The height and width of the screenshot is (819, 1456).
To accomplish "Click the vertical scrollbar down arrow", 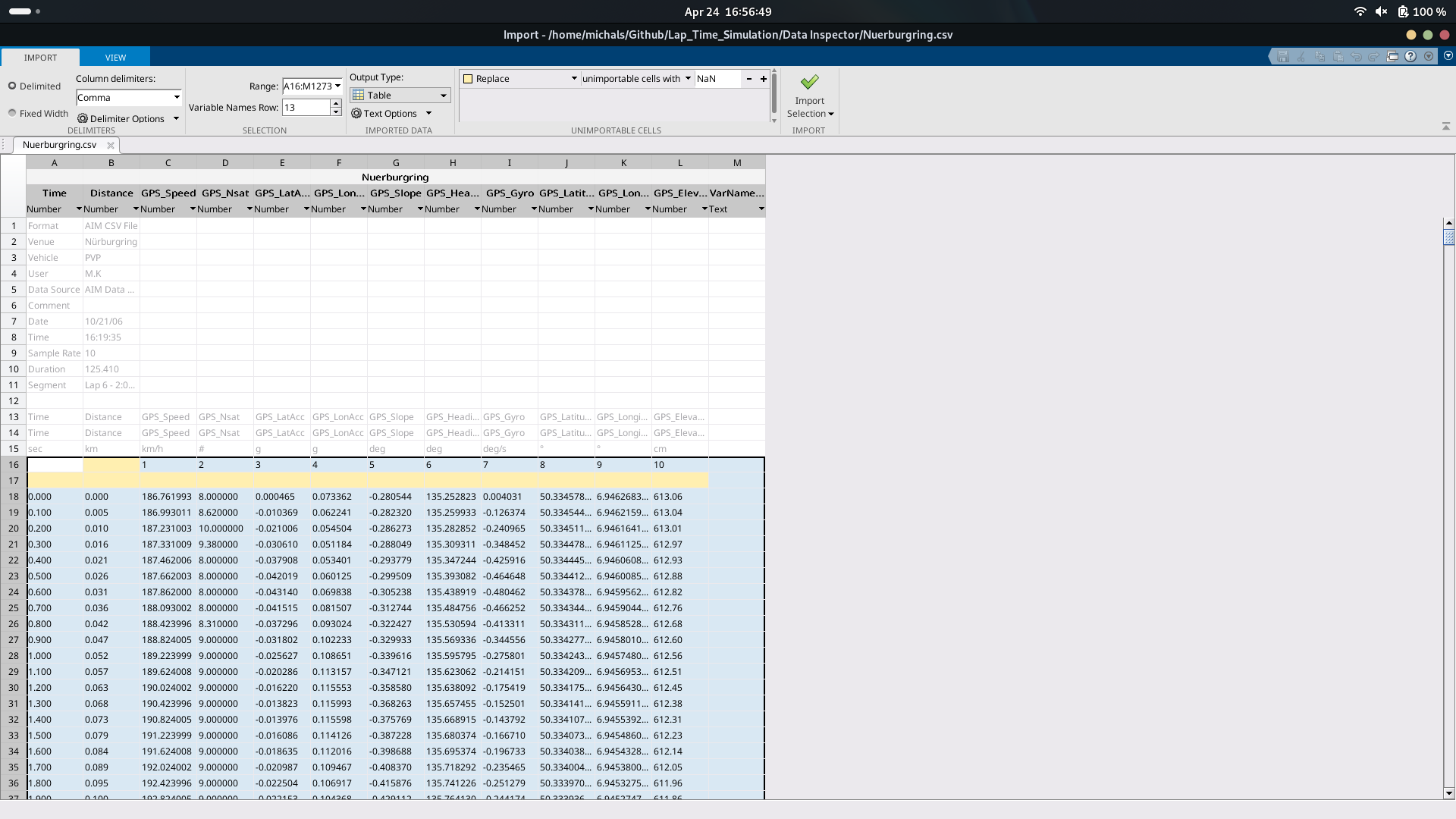I will (x=1448, y=793).
